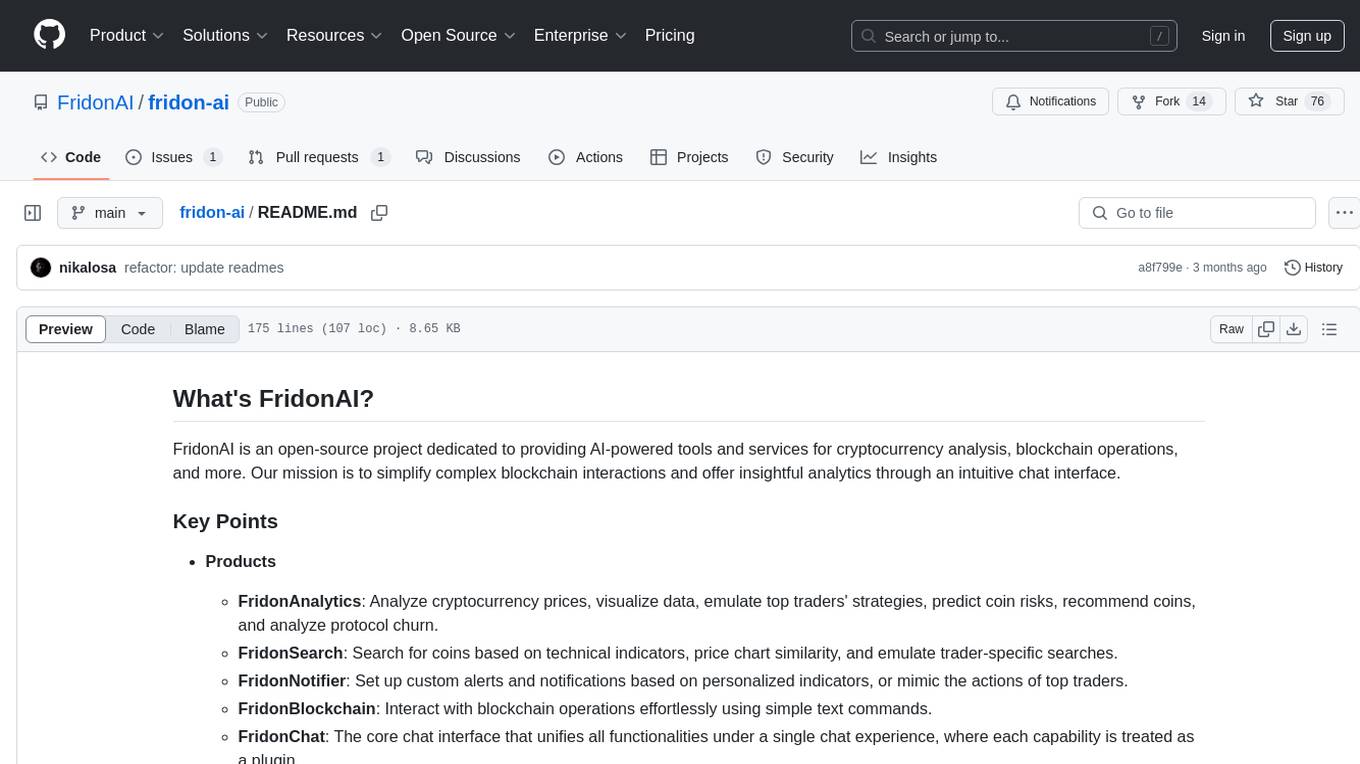Click the GitHub logo icon

coord(49,35)
